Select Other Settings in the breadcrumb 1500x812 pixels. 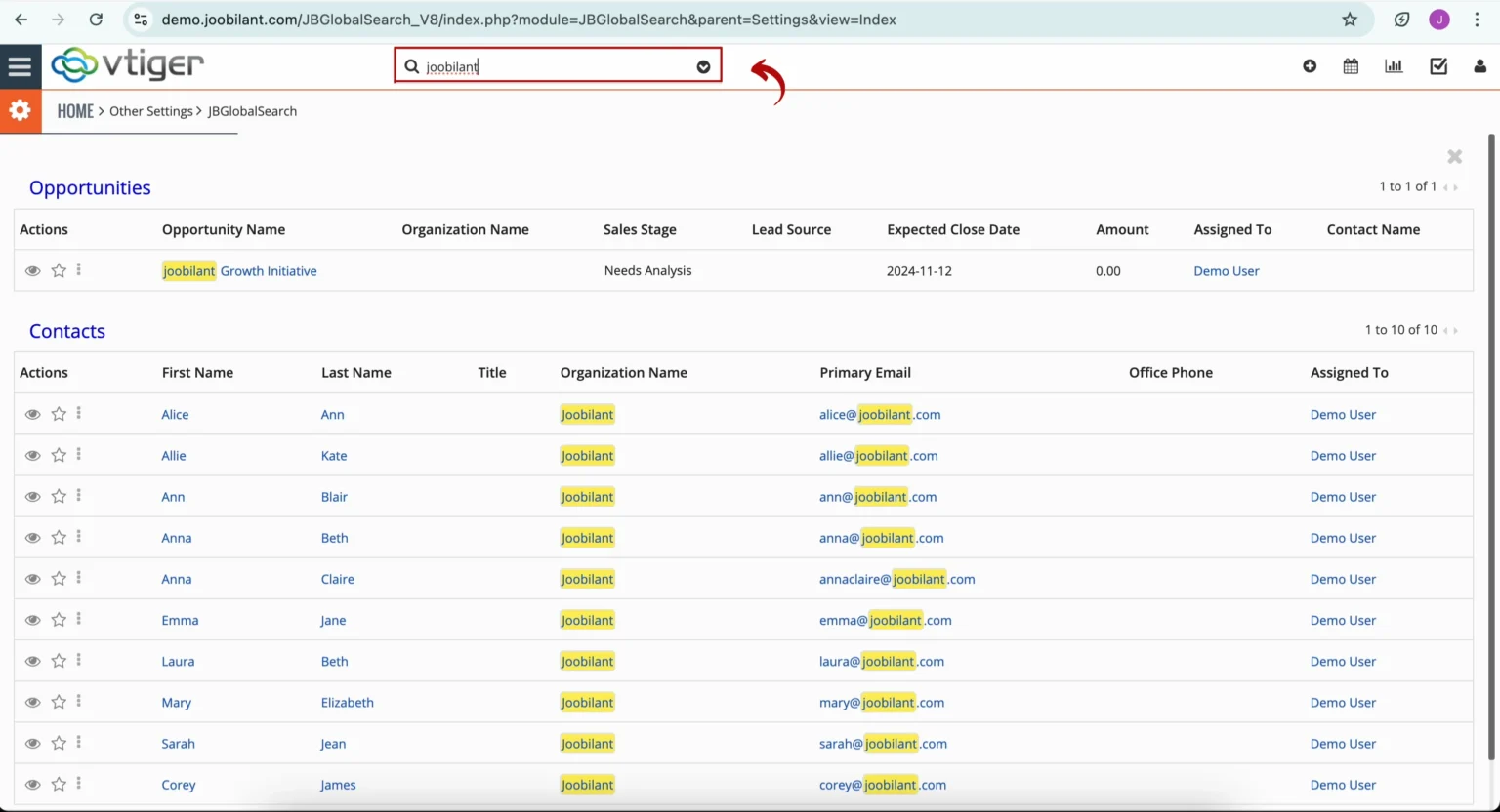coord(151,111)
